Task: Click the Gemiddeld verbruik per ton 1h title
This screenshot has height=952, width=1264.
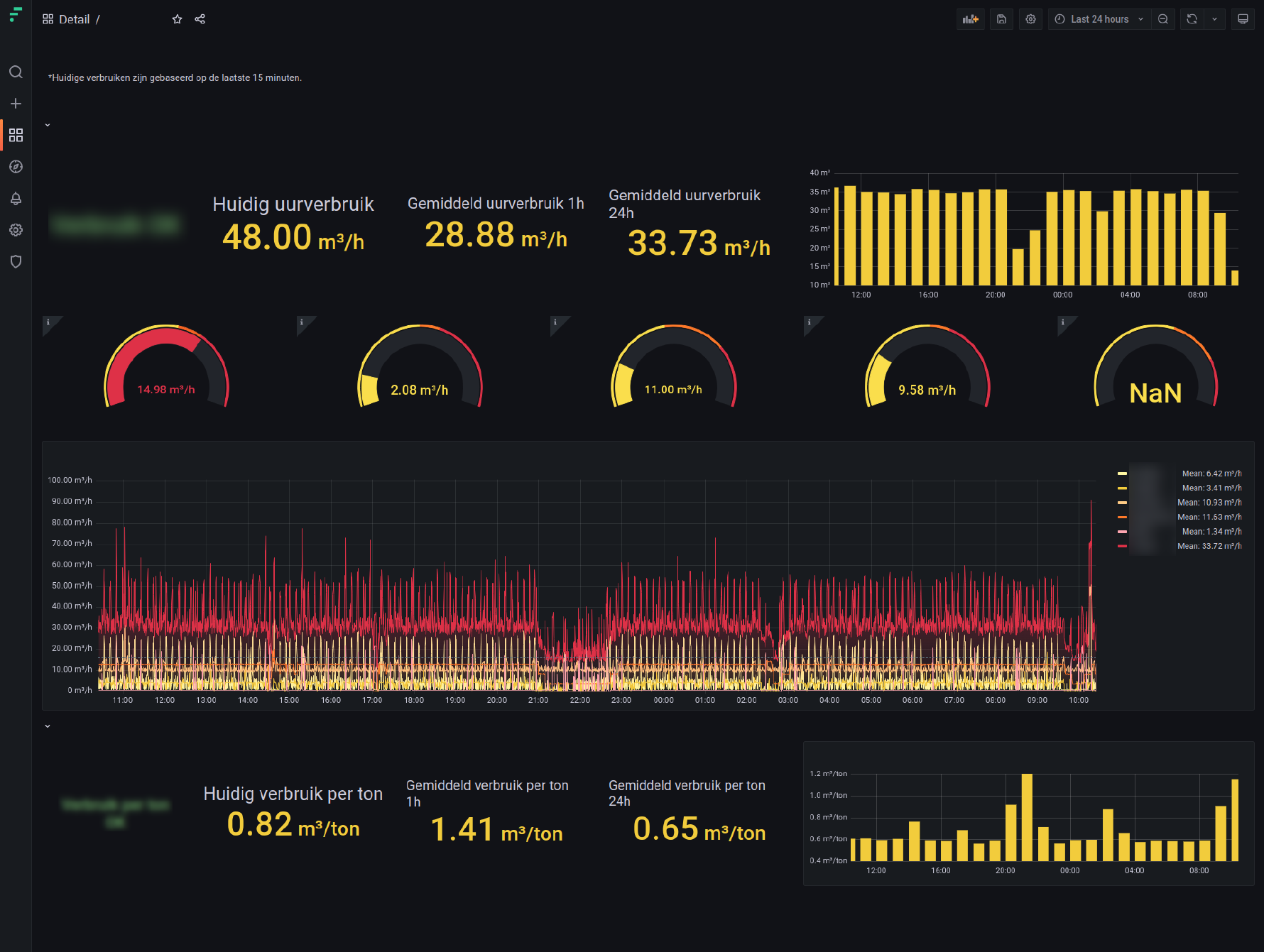Action: (x=487, y=793)
